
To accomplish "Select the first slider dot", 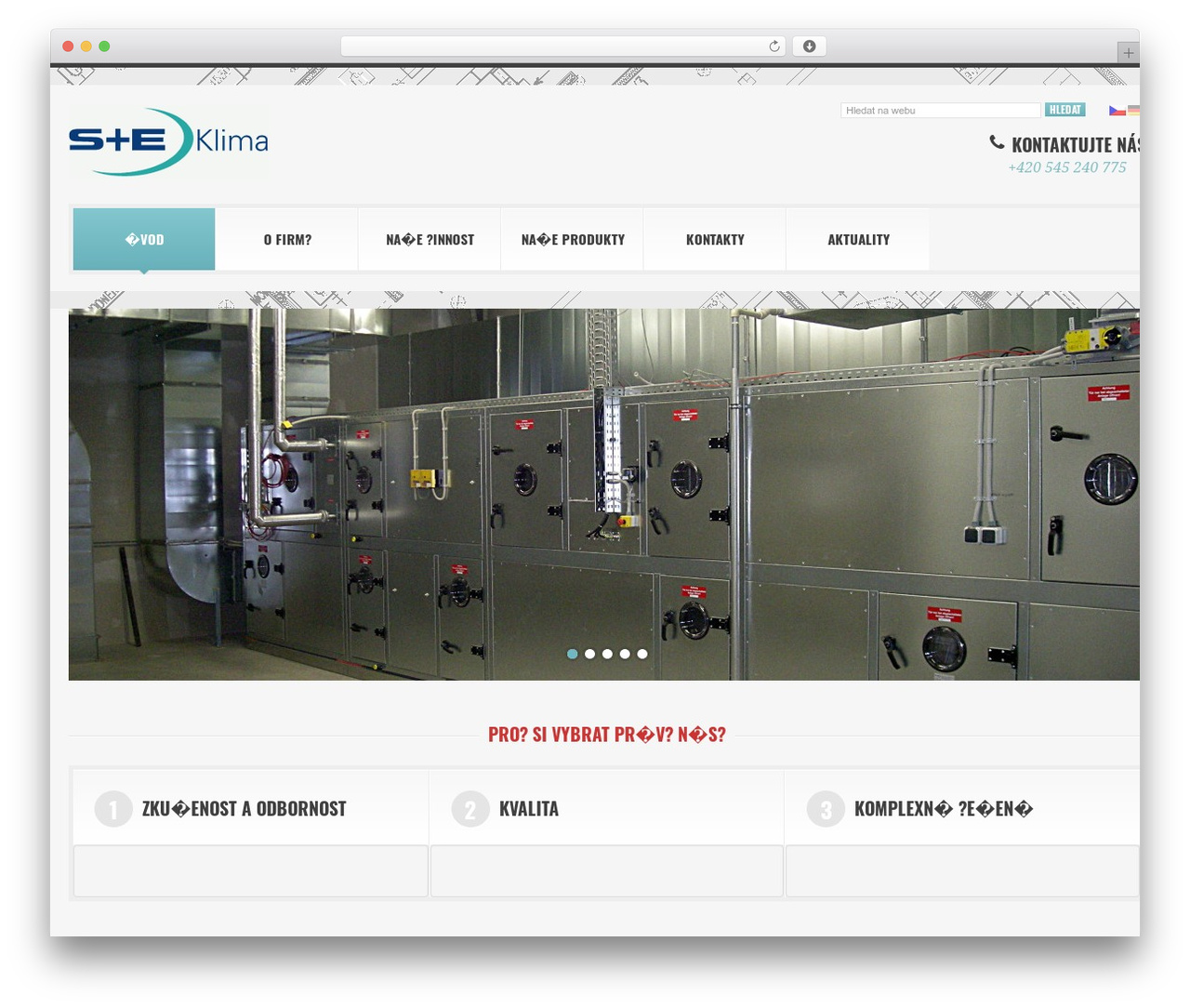I will (x=573, y=654).
